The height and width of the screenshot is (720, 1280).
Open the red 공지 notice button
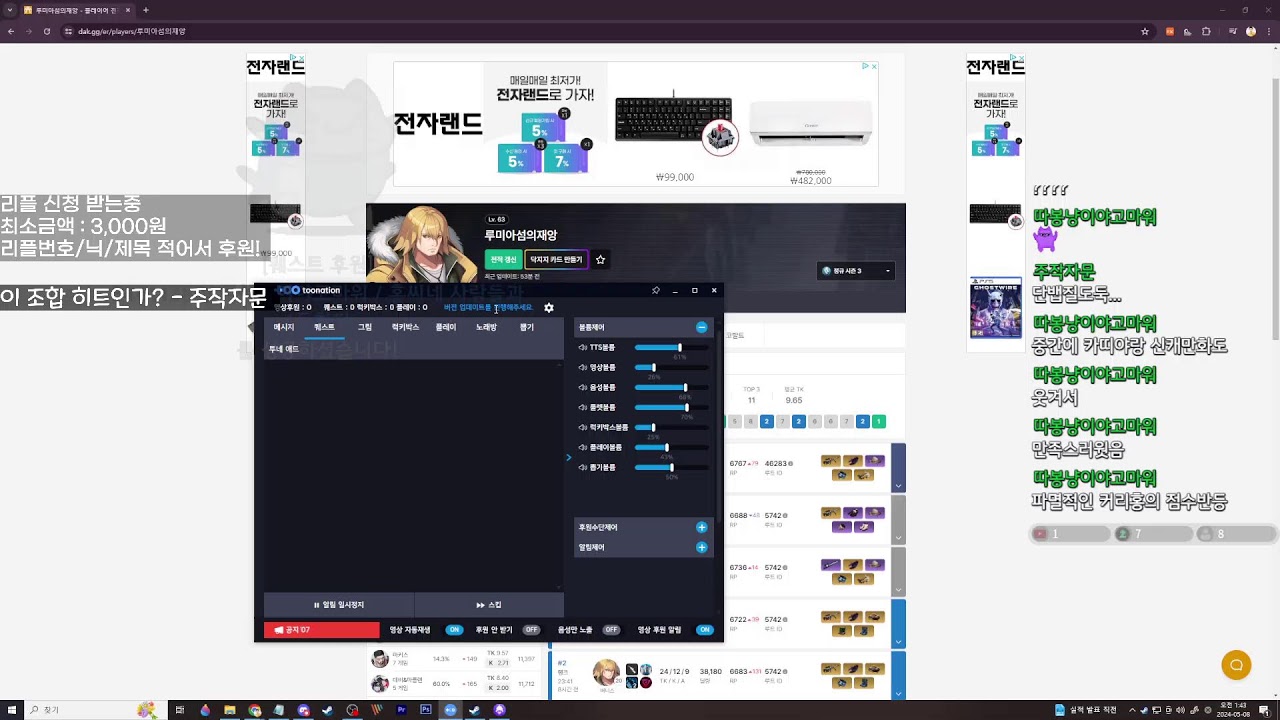322,630
